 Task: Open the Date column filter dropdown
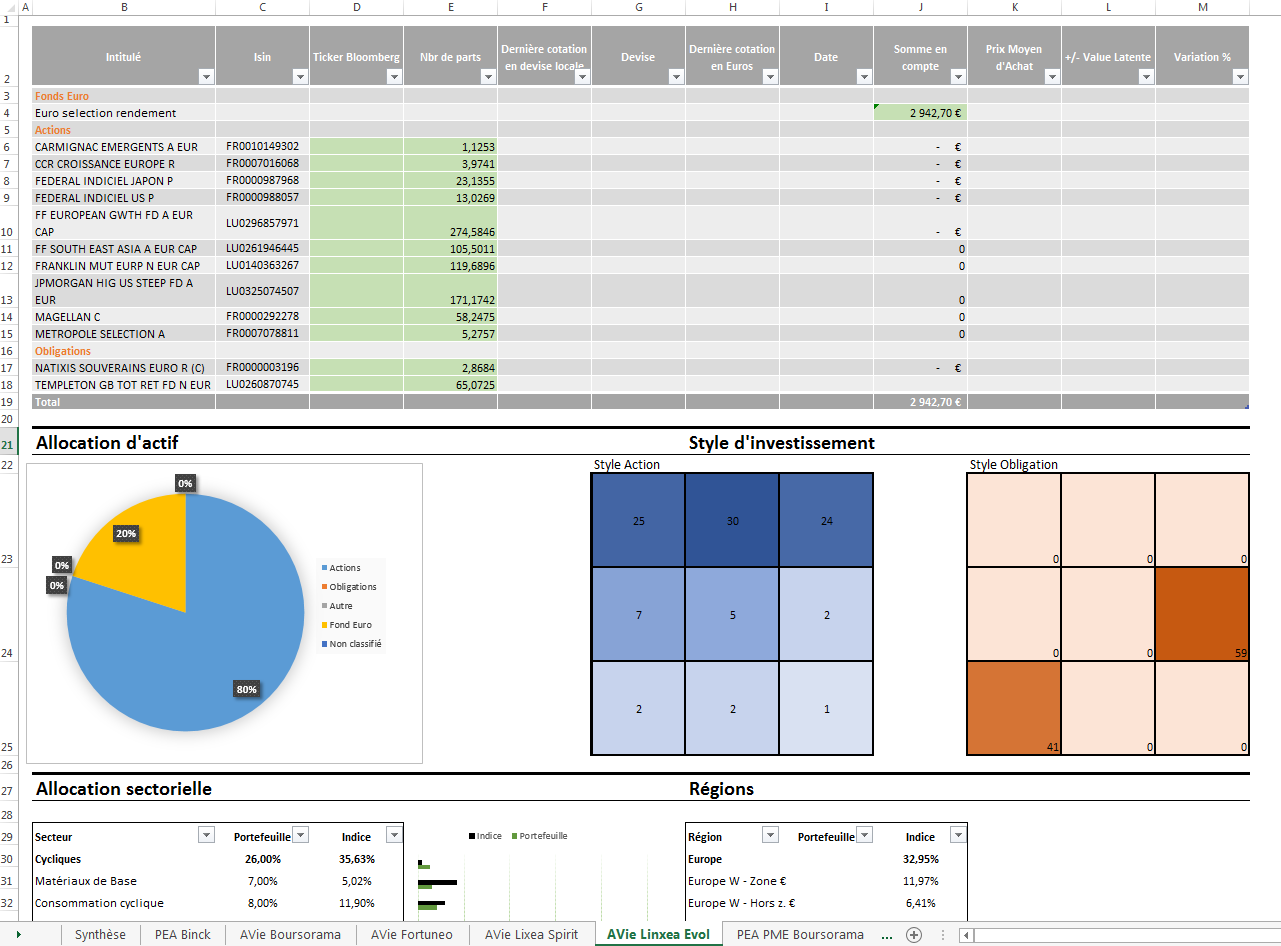tap(864, 77)
